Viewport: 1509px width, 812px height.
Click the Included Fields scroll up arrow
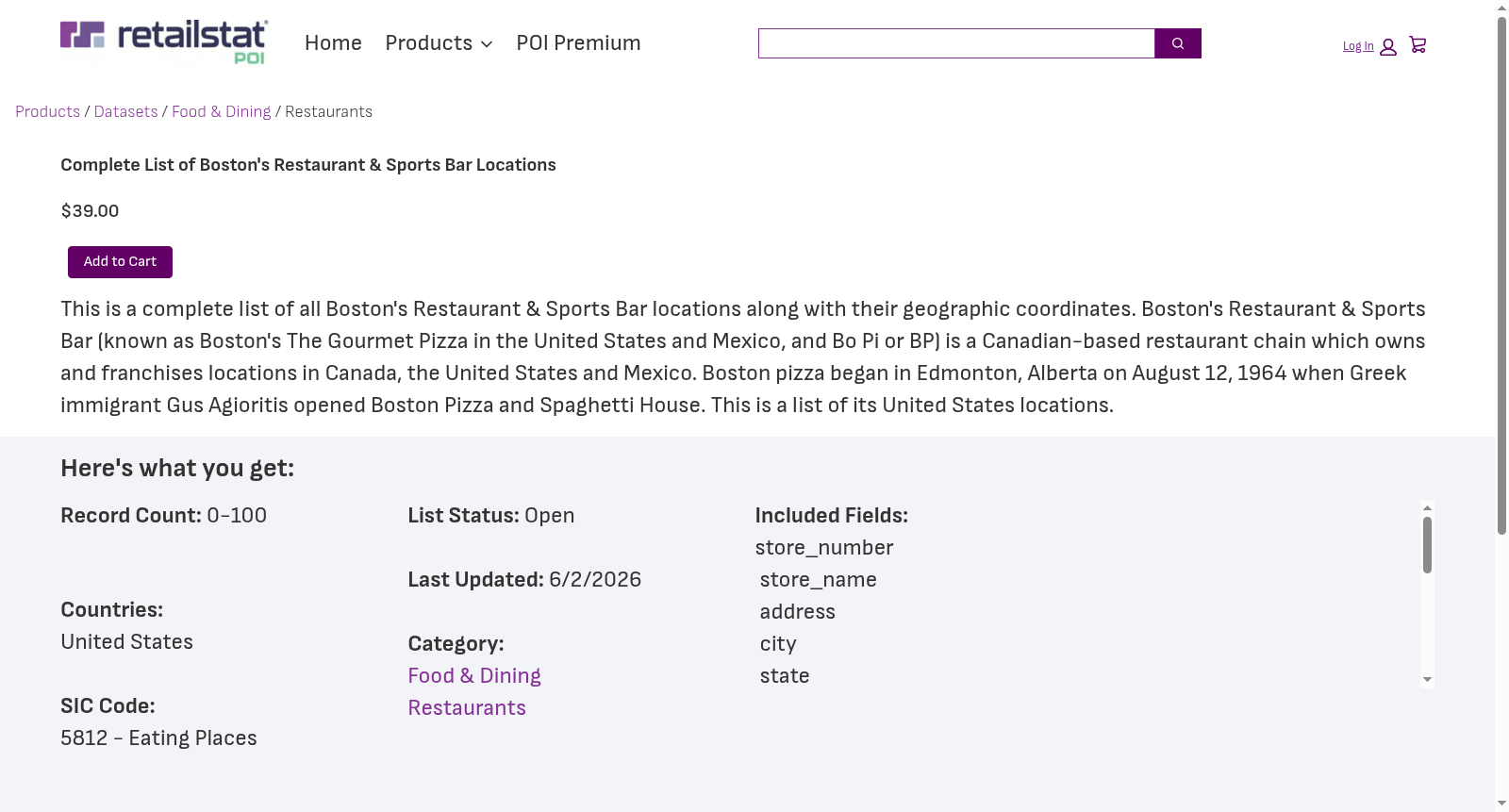point(1427,507)
